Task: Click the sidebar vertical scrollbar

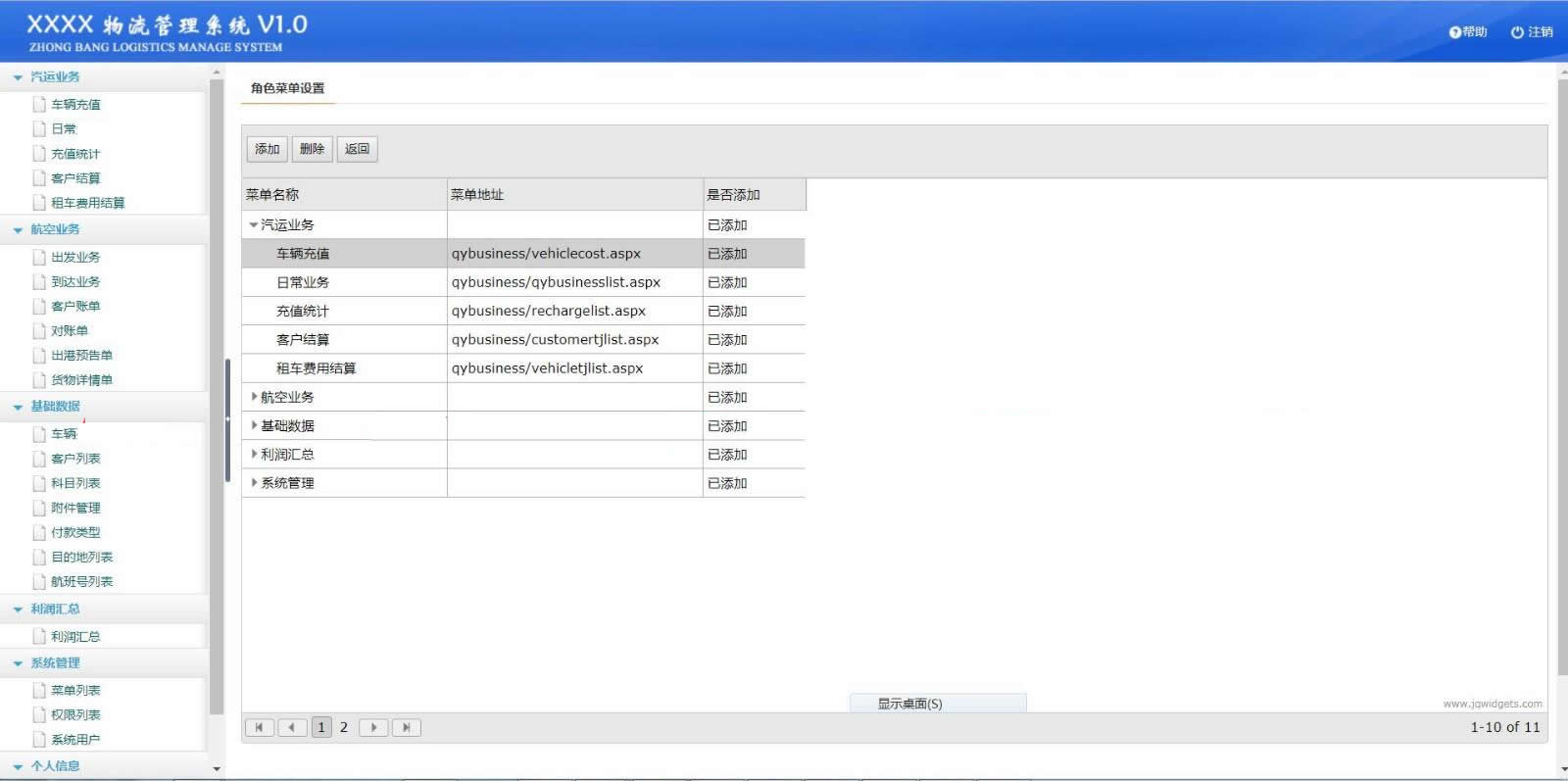Action: pos(217,392)
